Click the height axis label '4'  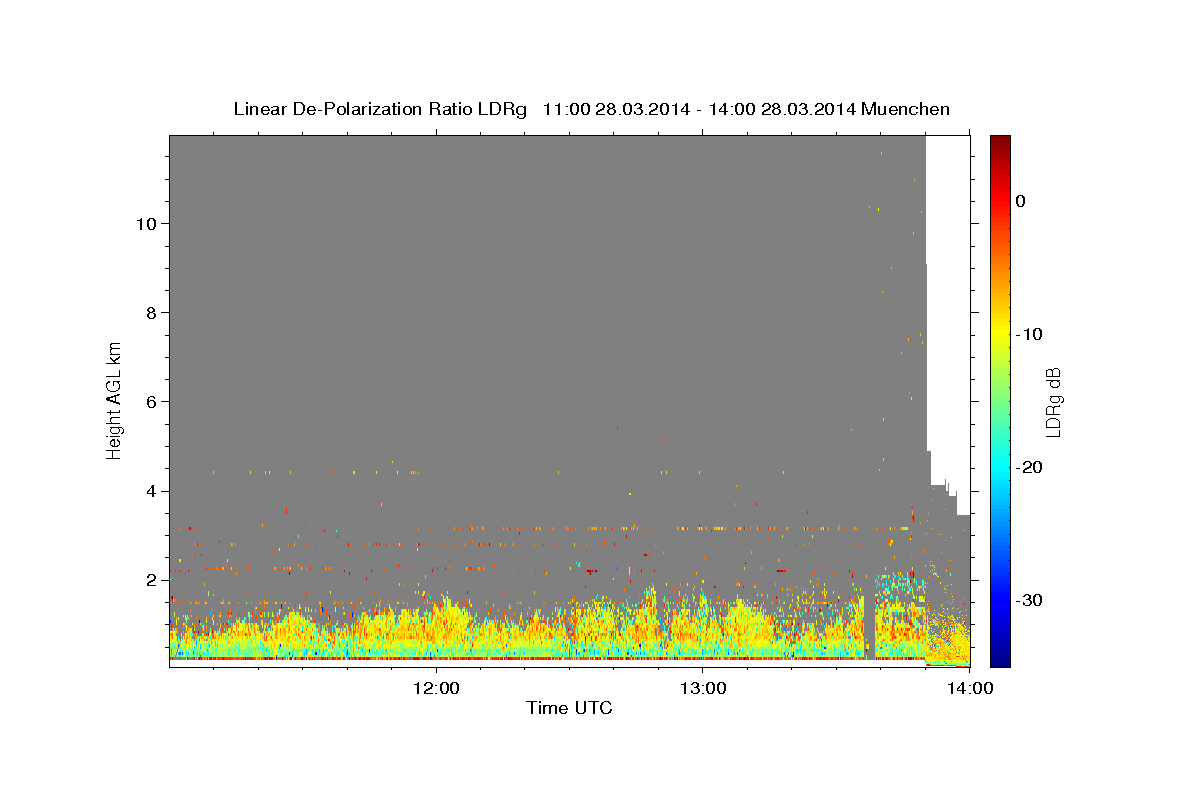[149, 491]
